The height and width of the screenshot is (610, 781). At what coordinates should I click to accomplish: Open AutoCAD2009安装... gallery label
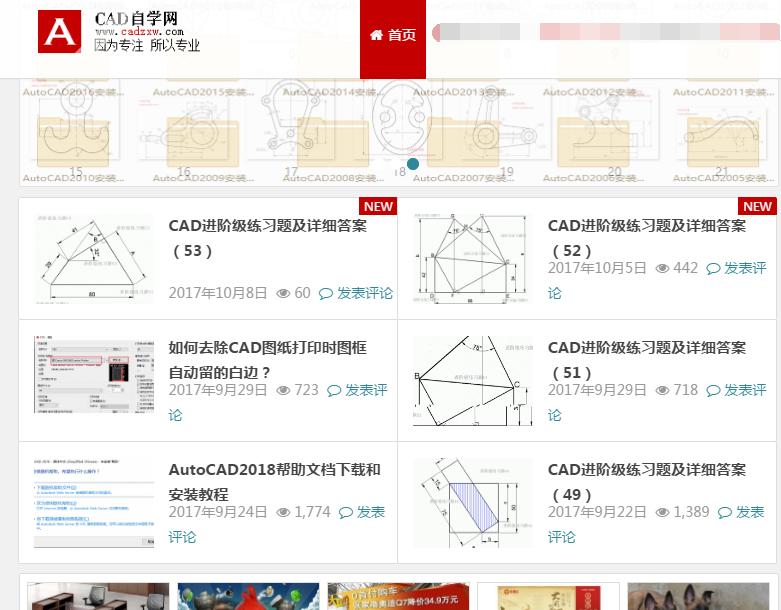tap(203, 178)
